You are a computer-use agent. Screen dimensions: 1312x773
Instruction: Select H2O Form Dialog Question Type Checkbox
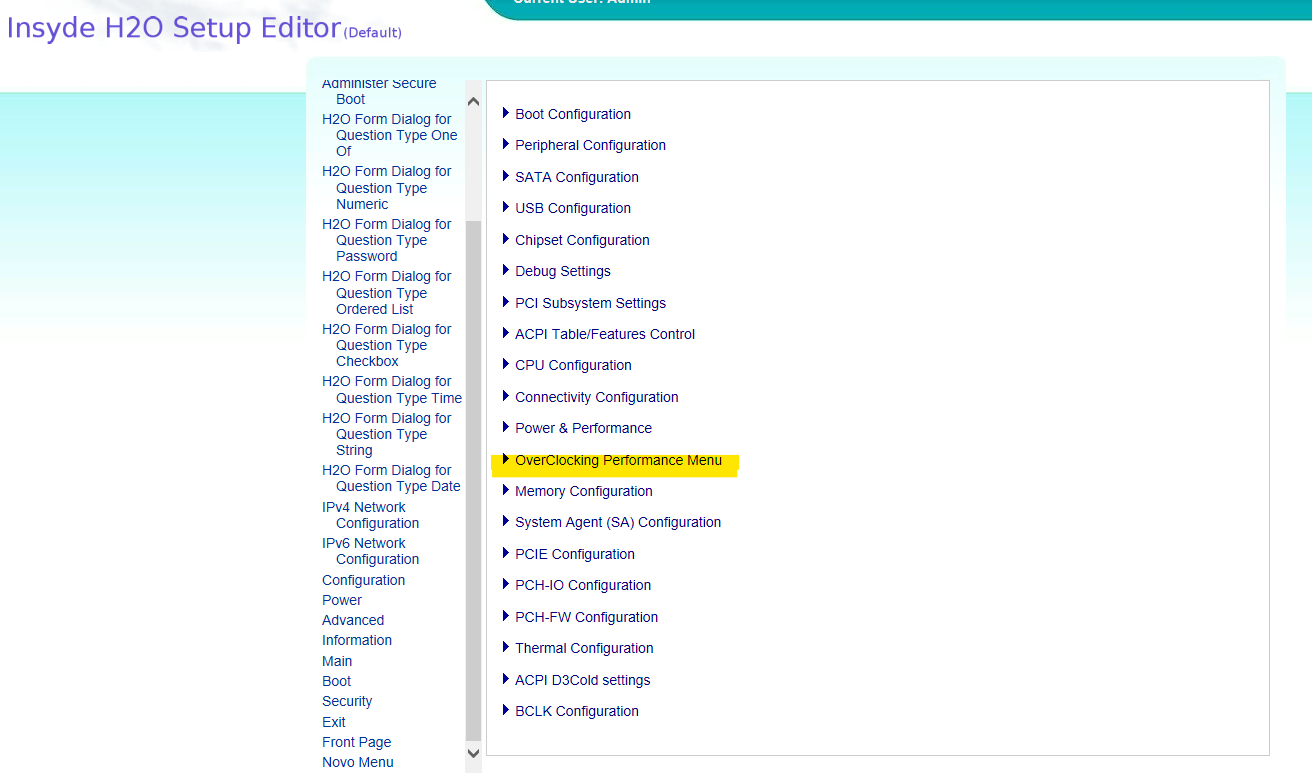pyautogui.click(x=387, y=345)
